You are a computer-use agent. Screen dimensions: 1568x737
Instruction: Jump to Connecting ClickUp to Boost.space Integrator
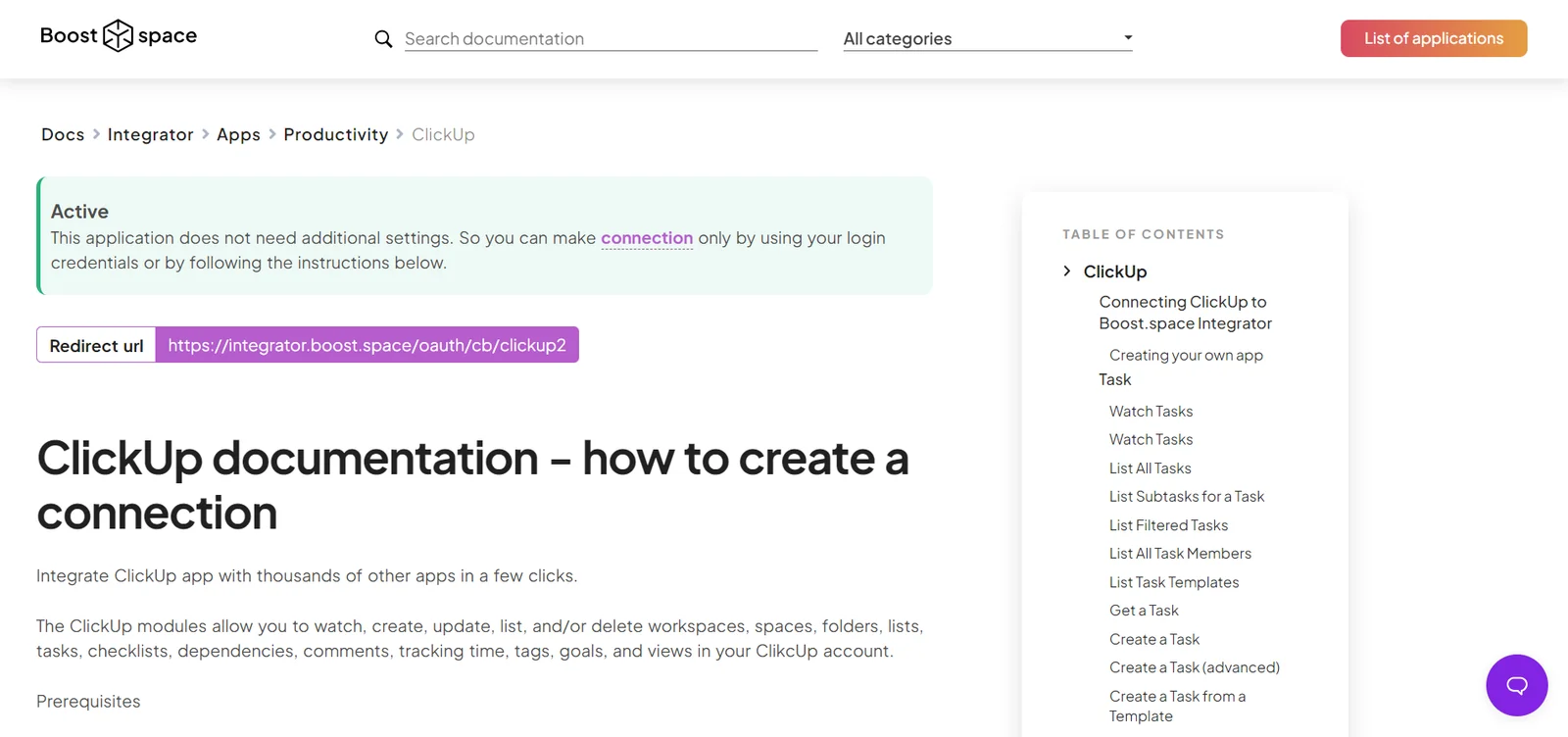coord(1185,313)
